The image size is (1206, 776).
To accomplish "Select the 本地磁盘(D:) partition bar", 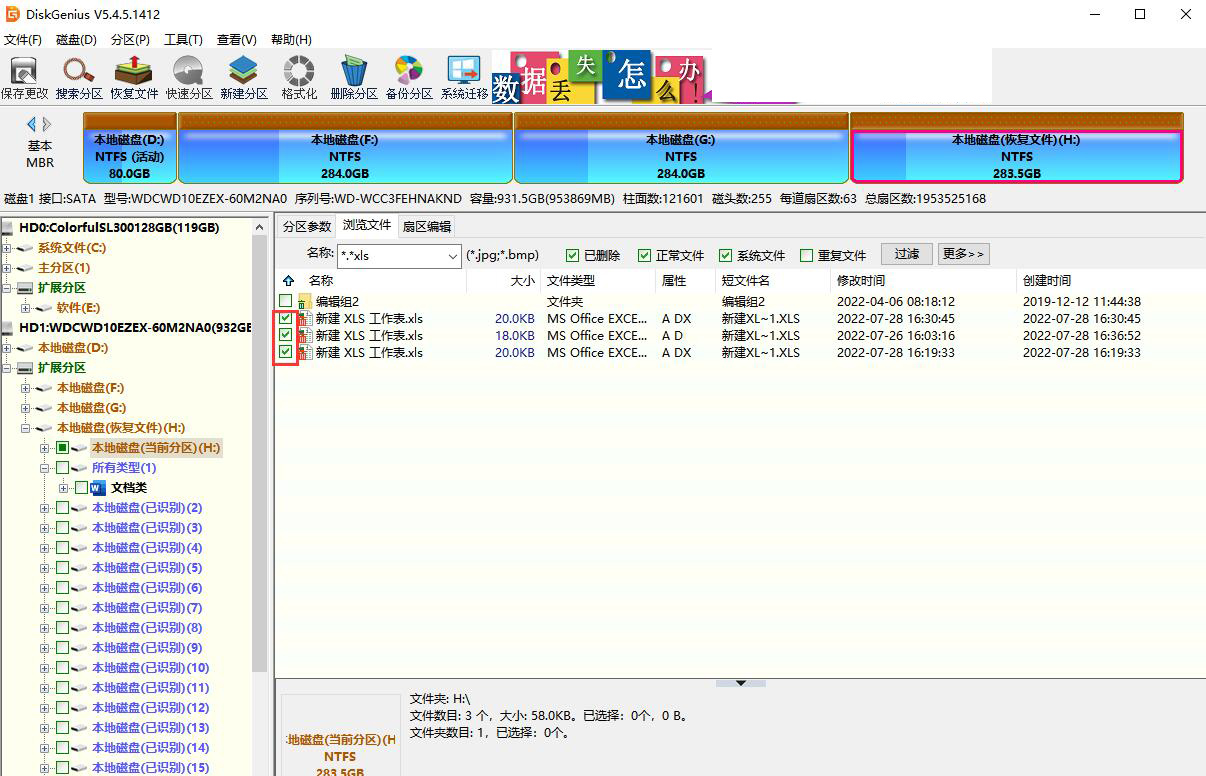I will 130,147.
